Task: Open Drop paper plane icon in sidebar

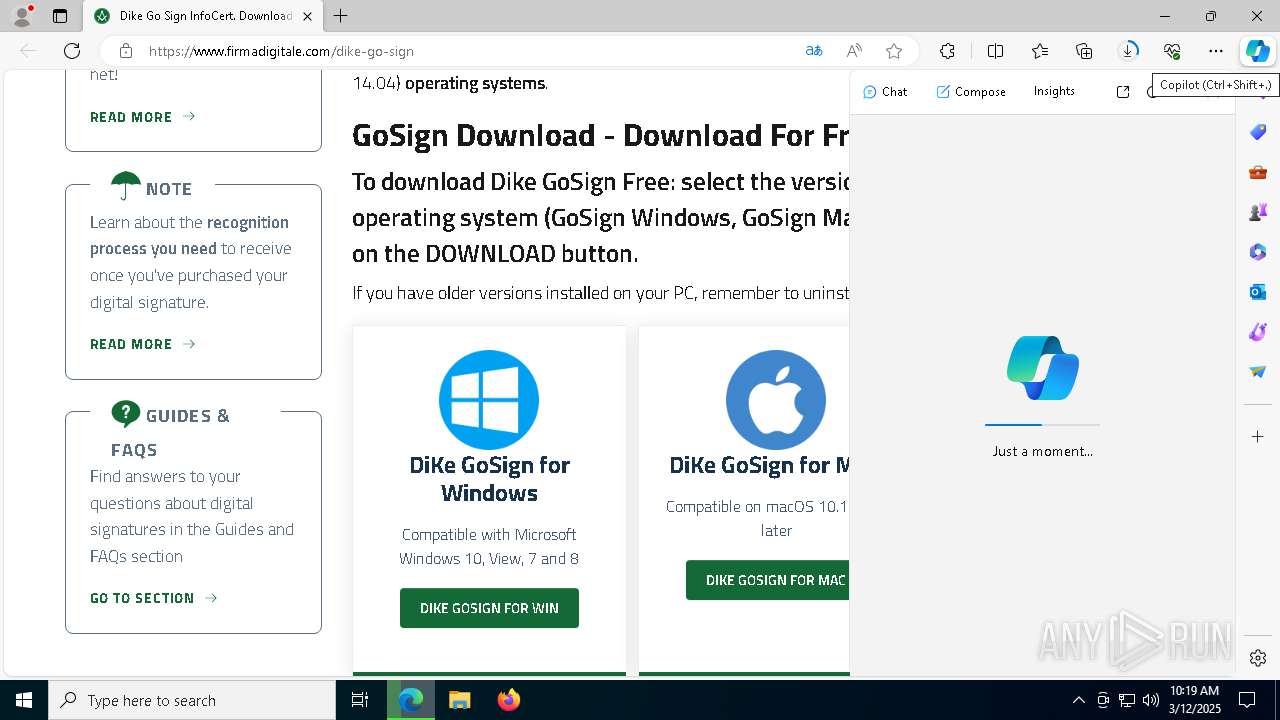Action: [x=1258, y=372]
